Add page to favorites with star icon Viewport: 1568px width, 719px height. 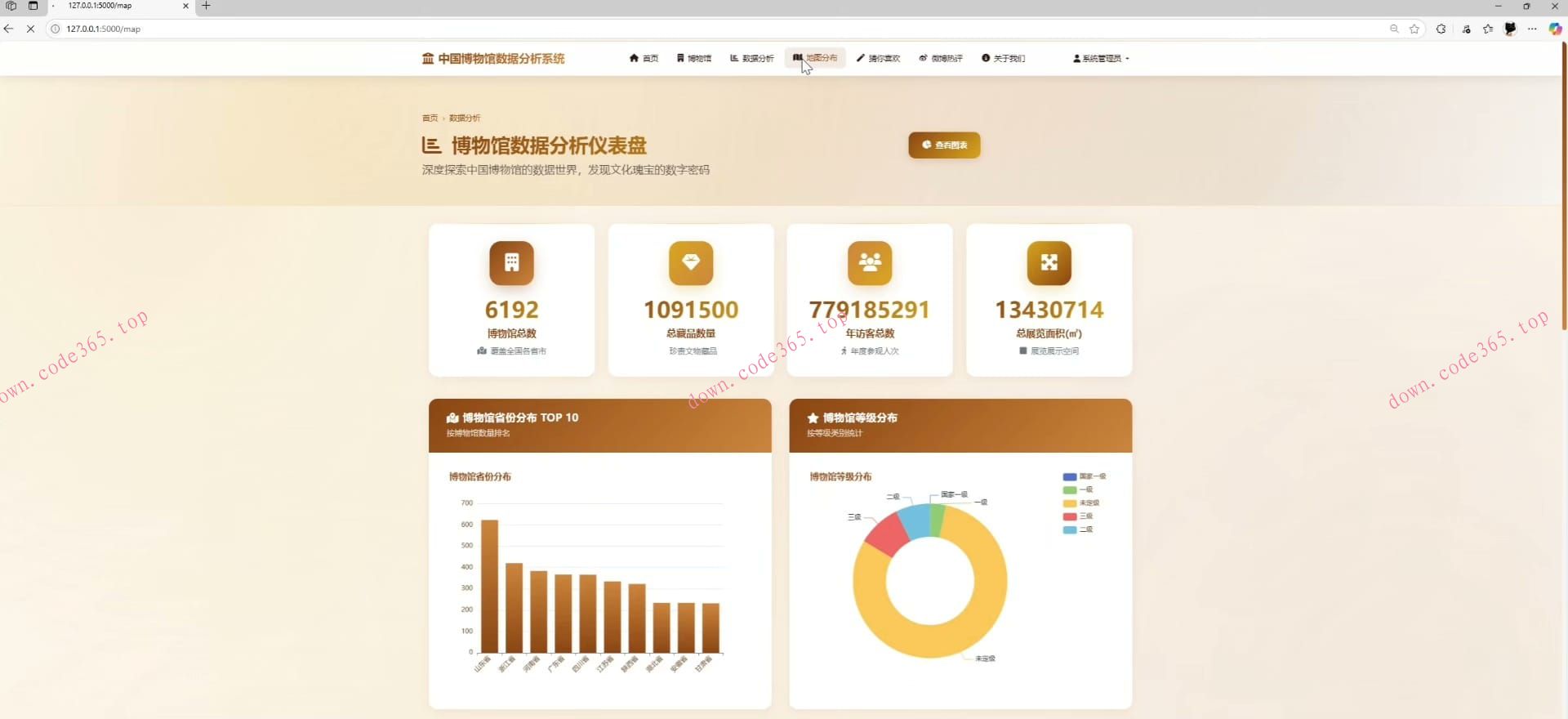tap(1414, 29)
